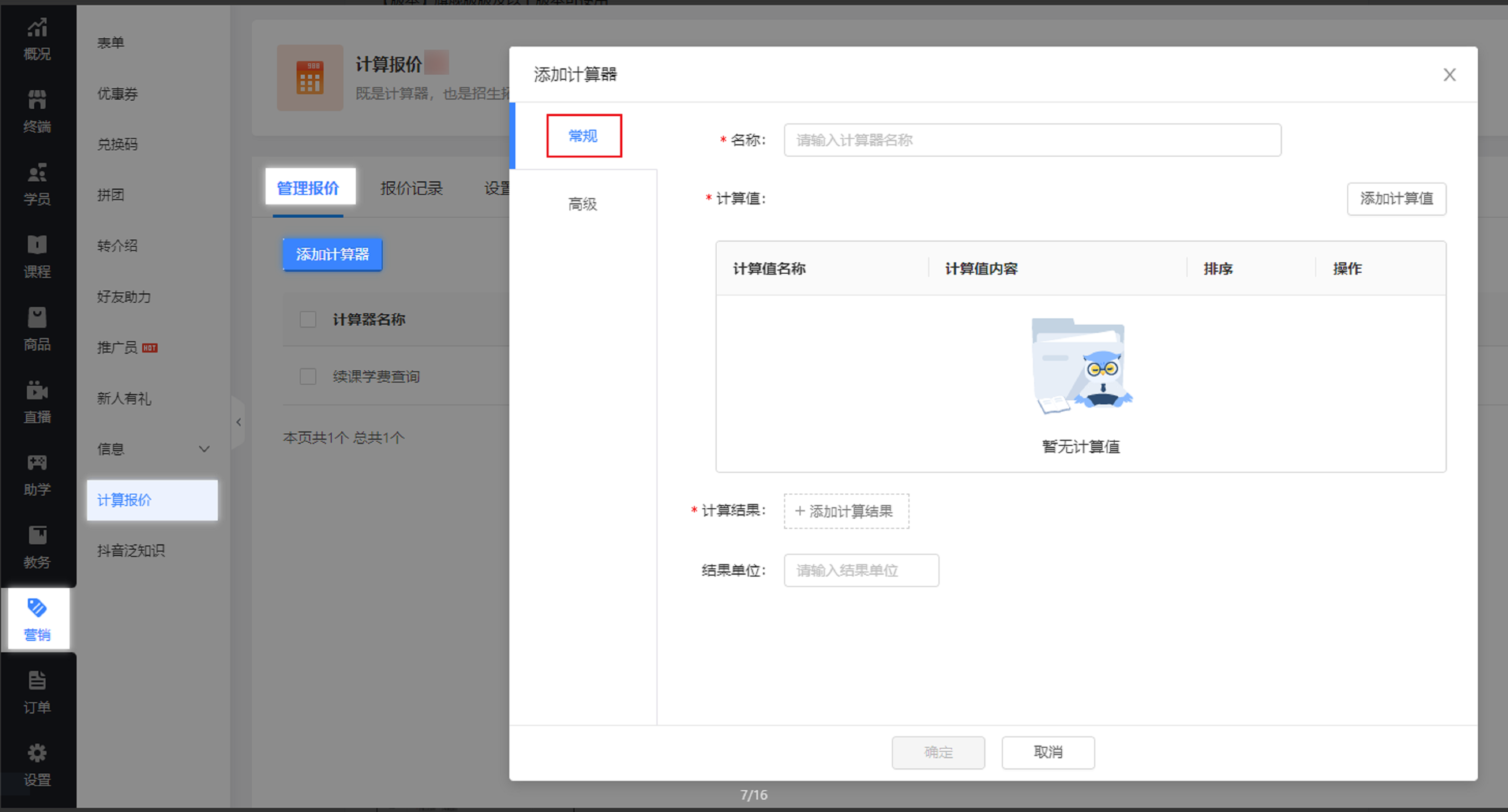Click the 助学 game controller icon
The width and height of the screenshot is (1508, 812).
click(37, 463)
